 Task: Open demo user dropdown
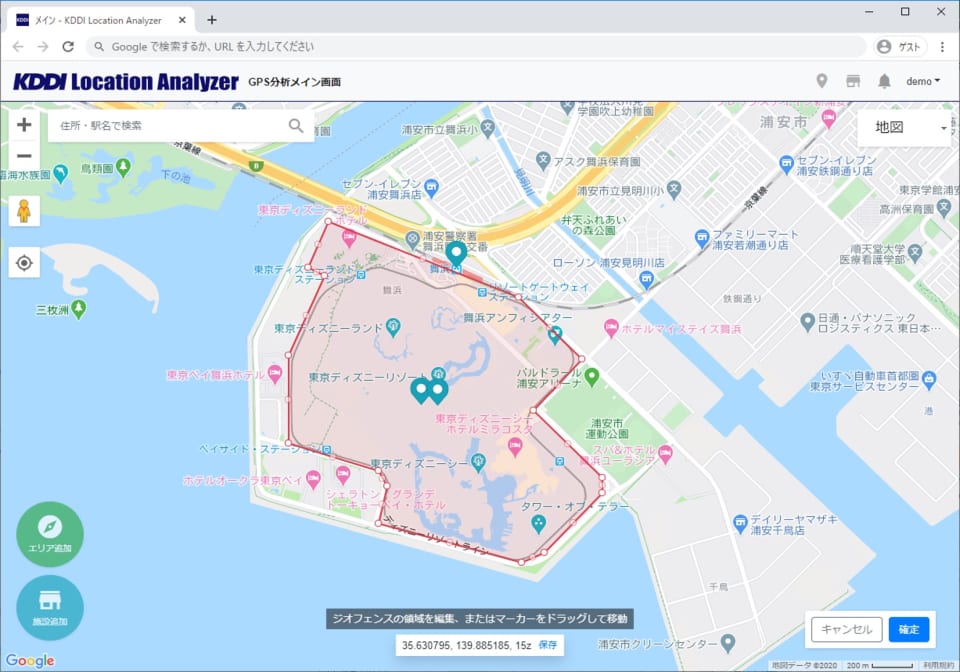tap(923, 81)
